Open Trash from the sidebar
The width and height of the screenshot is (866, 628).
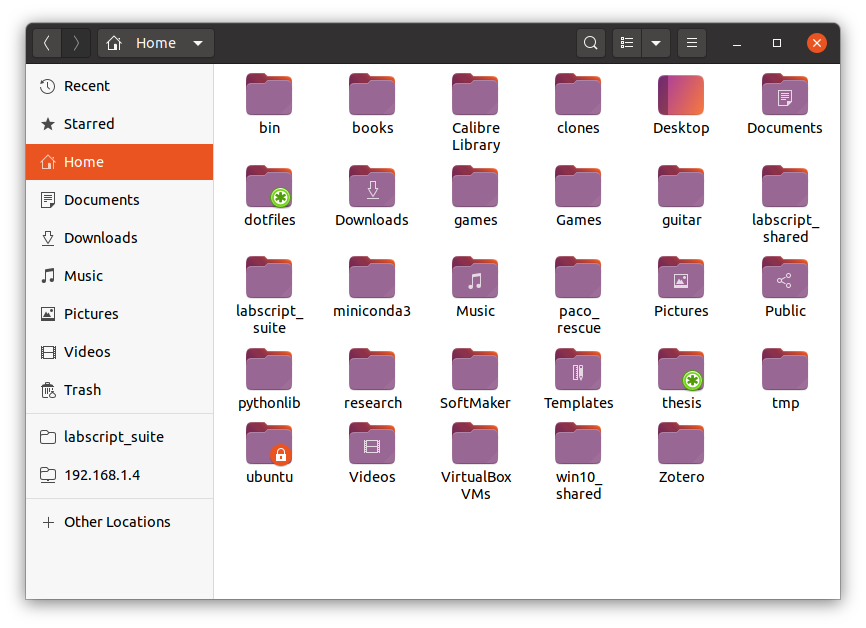(x=119, y=390)
